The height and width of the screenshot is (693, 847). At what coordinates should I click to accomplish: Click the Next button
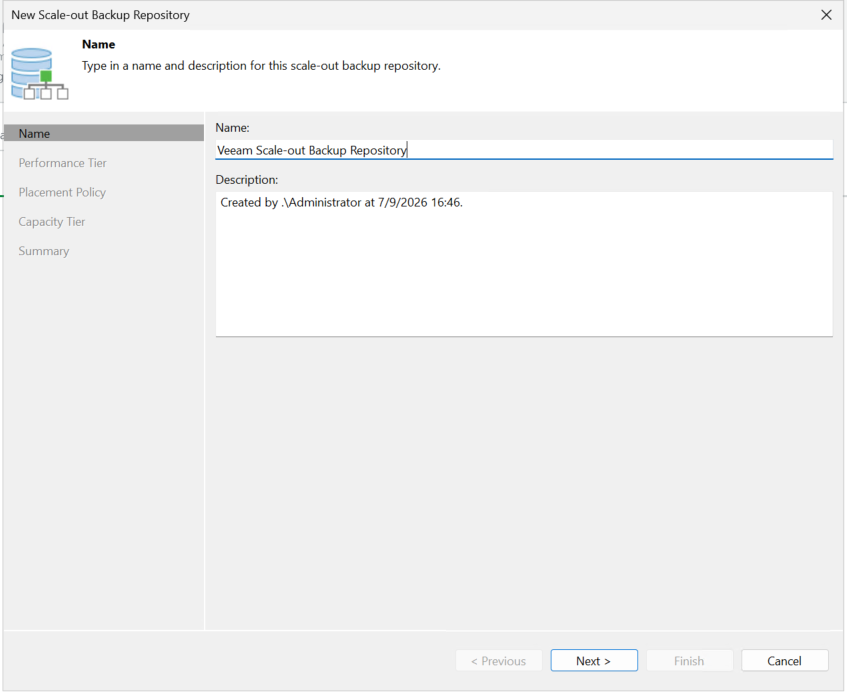click(x=594, y=661)
